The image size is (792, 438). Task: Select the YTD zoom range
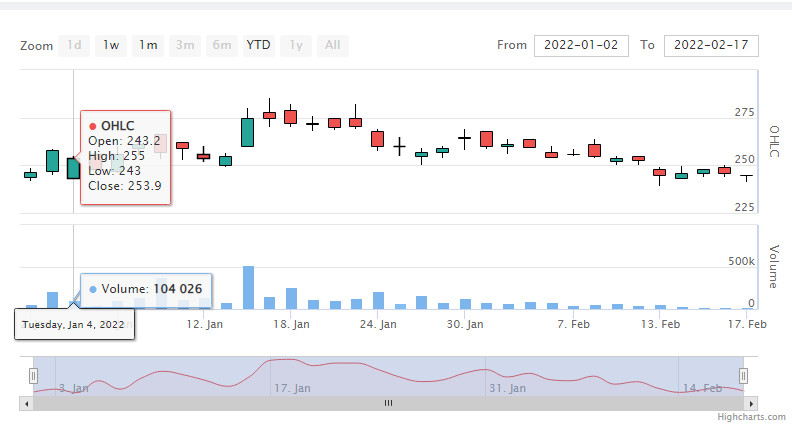(x=259, y=45)
